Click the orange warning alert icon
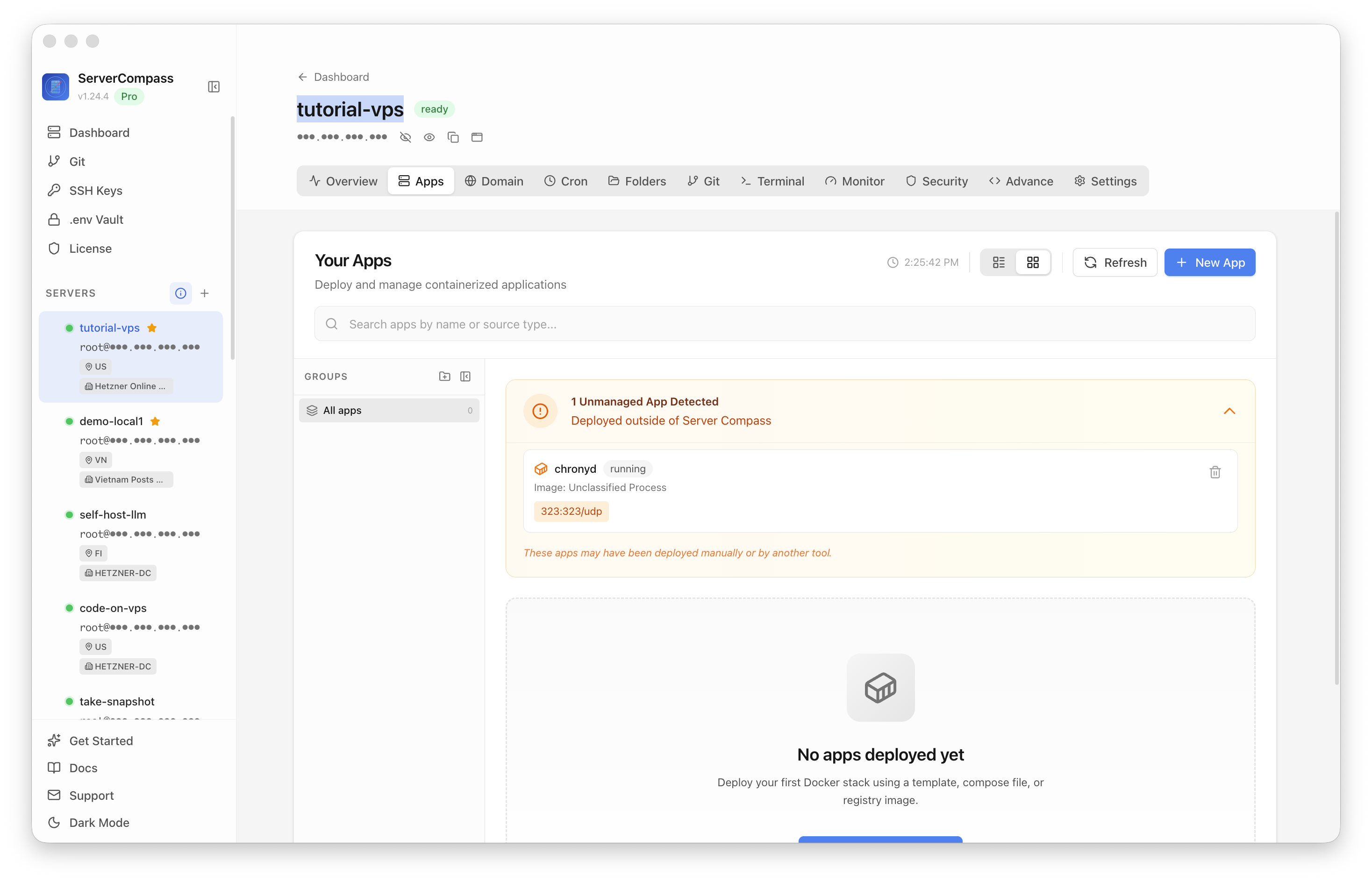Screen dimensions: 1372x882 coord(540,411)
